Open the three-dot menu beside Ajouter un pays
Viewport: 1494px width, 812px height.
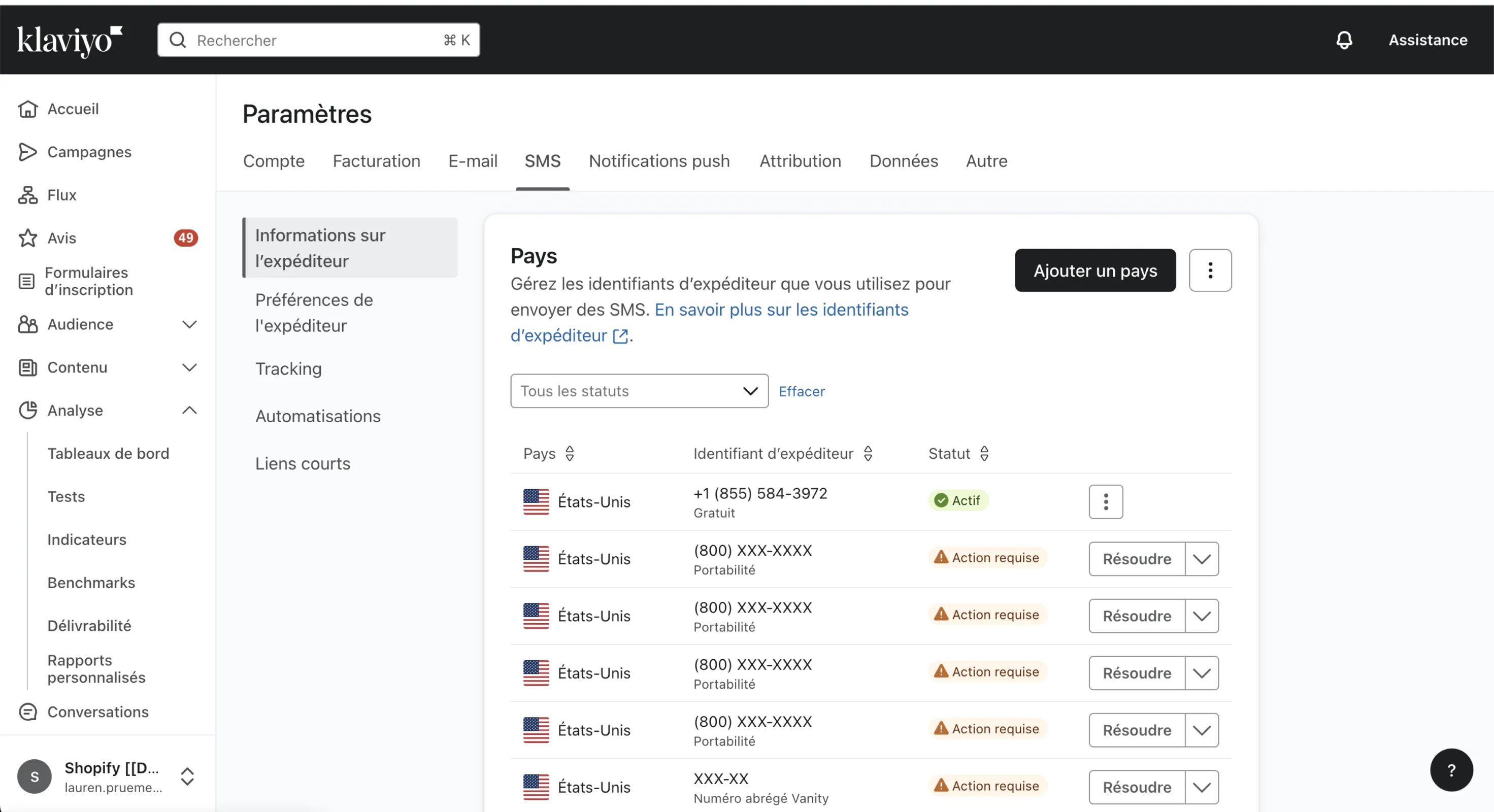[1210, 270]
